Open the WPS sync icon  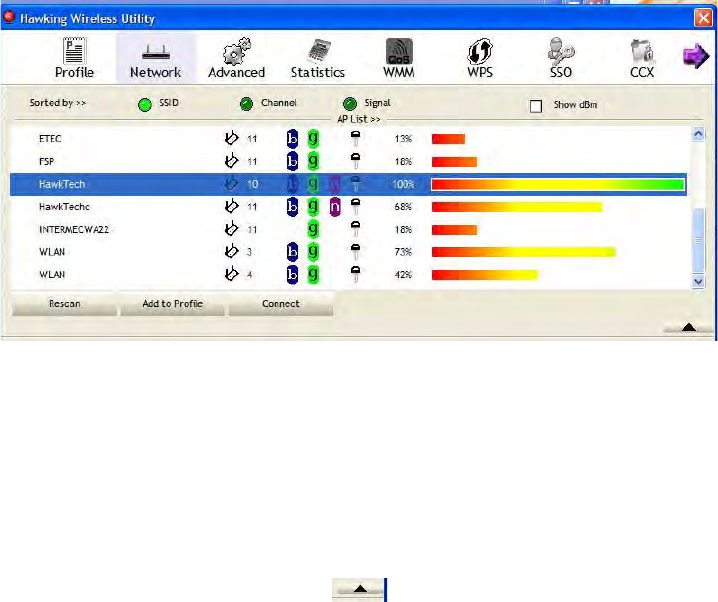(480, 51)
